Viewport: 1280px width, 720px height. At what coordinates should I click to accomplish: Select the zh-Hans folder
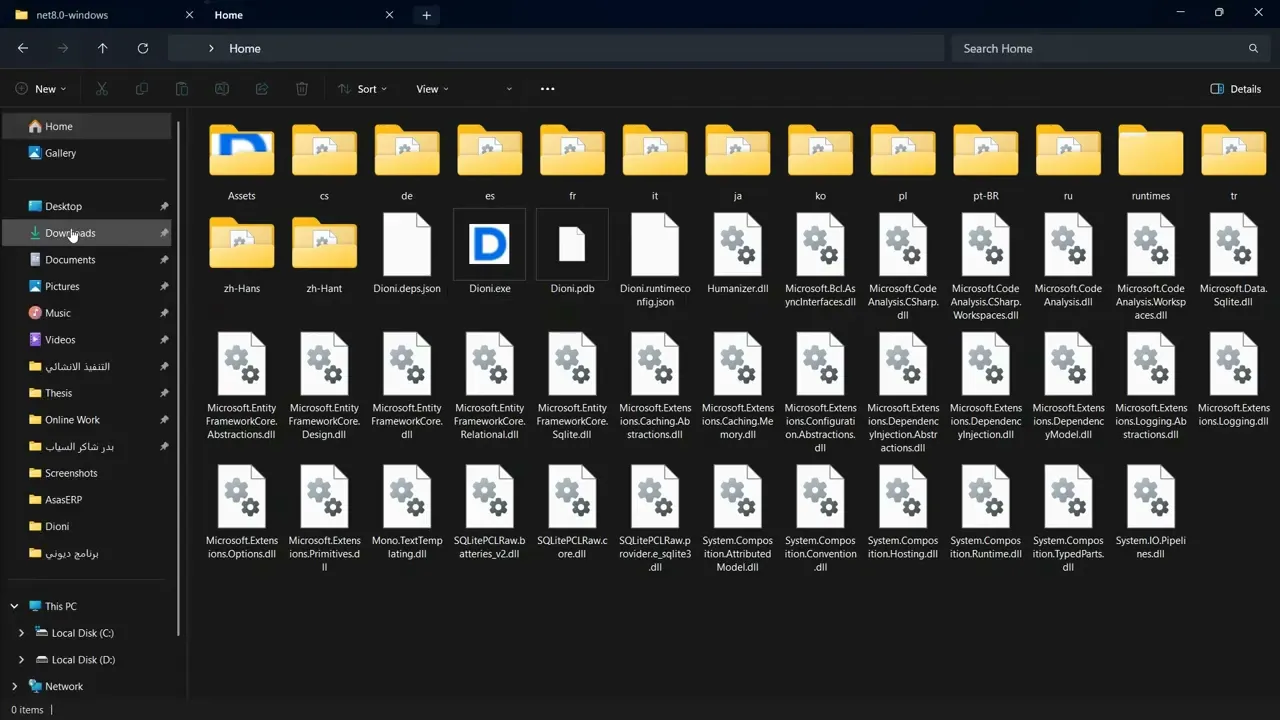click(242, 254)
